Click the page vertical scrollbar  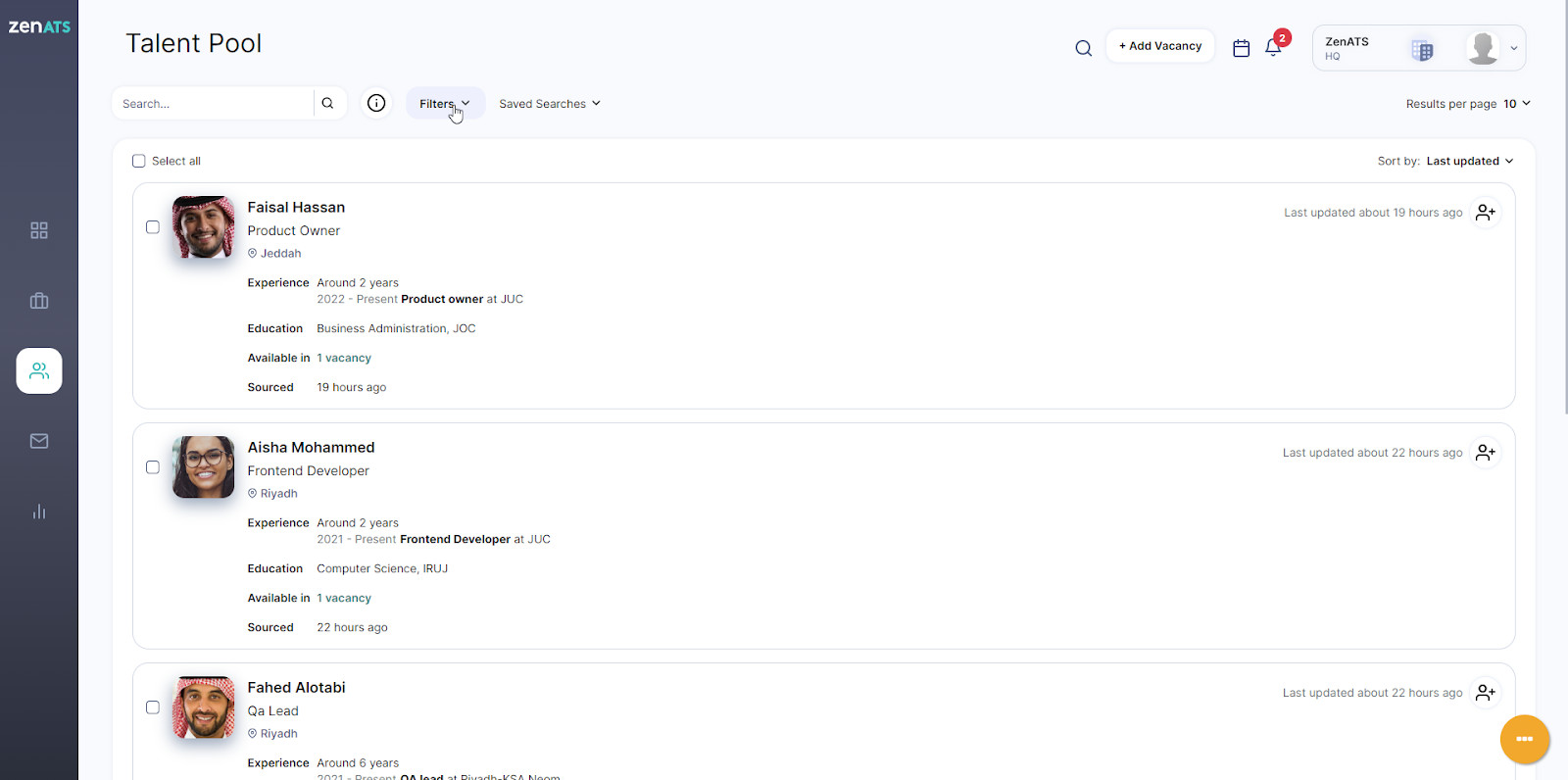click(1564, 206)
